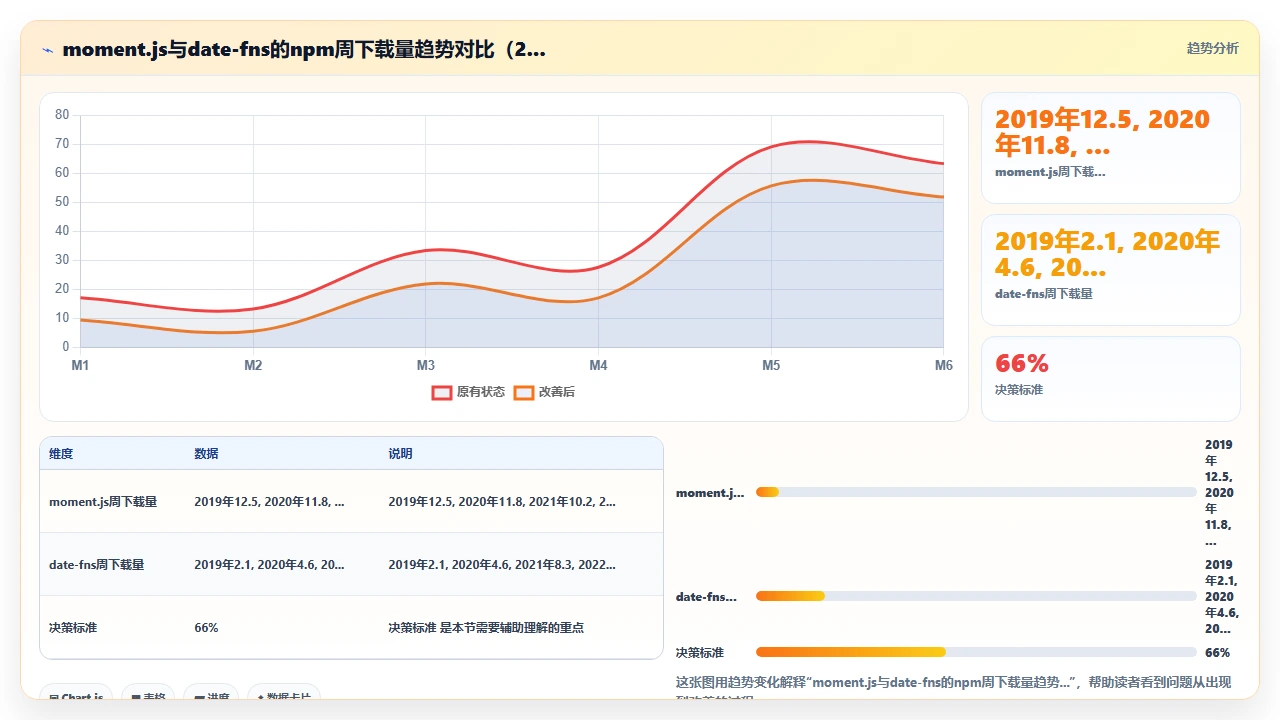Click the large red 66% stat card value

pyautogui.click(x=1022, y=363)
